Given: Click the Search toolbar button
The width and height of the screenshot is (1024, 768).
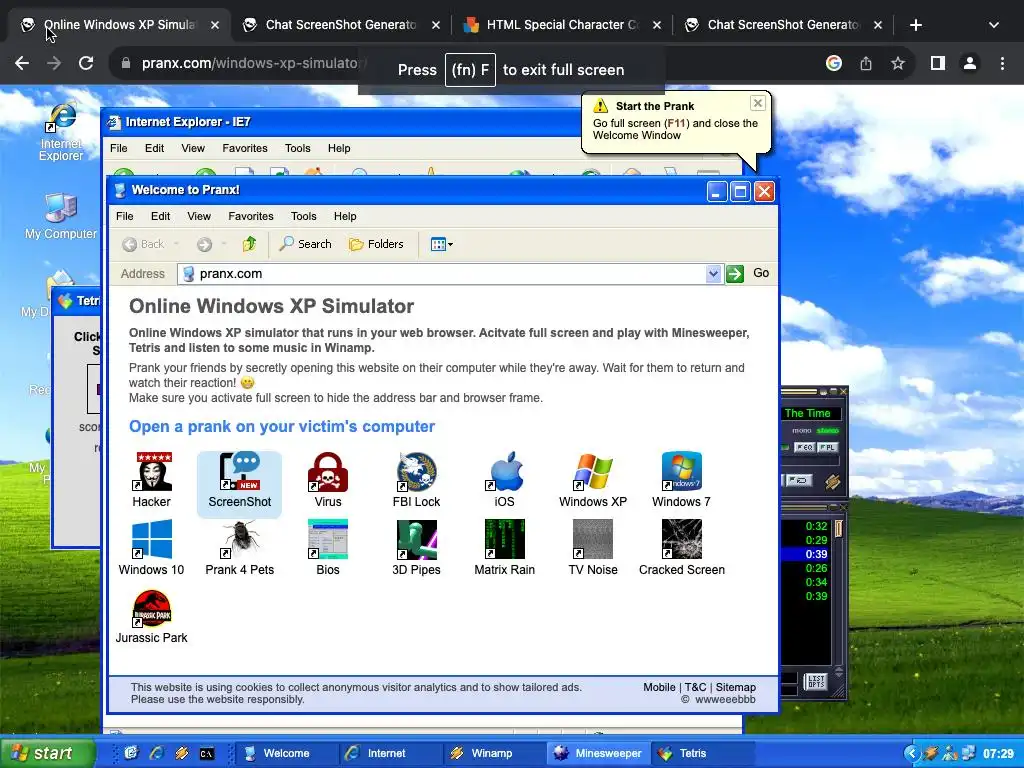Looking at the screenshot, I should [305, 244].
